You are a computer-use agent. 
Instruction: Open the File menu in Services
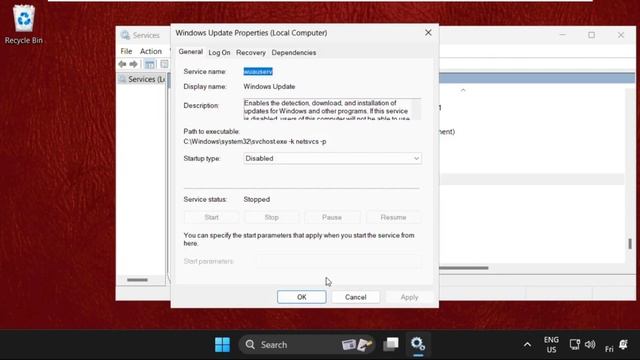(126, 51)
